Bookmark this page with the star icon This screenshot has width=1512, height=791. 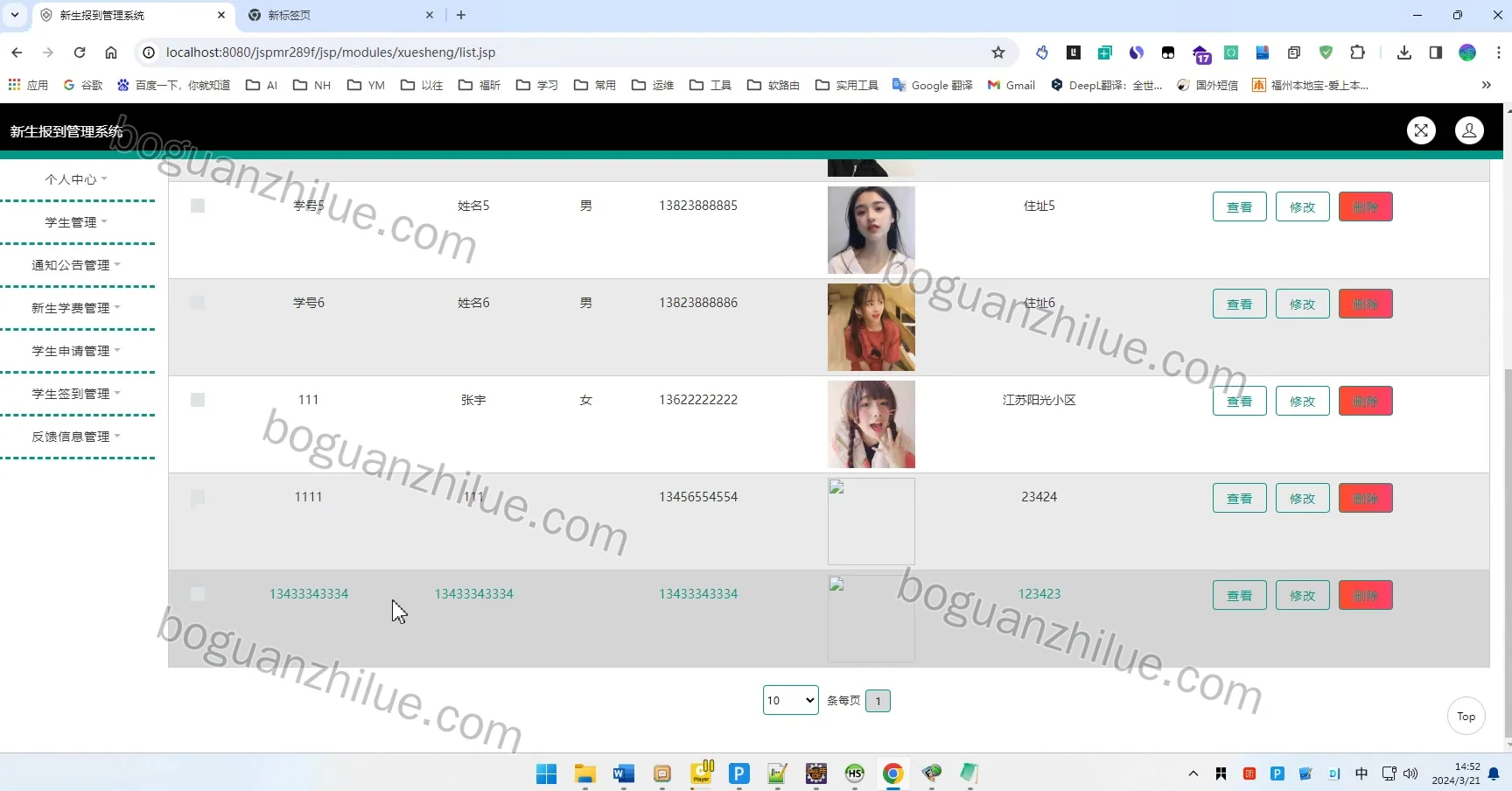click(998, 52)
